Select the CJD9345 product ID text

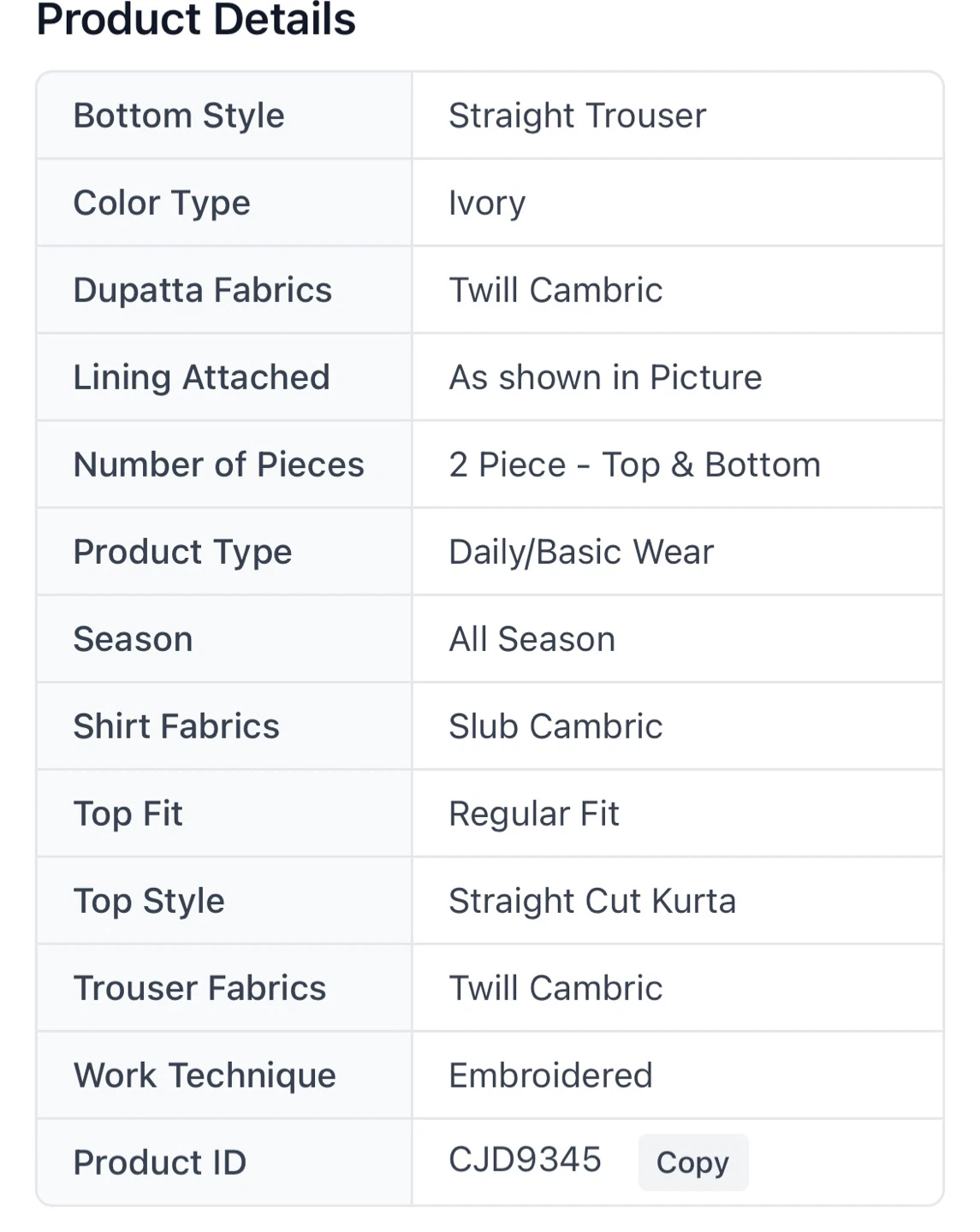(x=525, y=1160)
